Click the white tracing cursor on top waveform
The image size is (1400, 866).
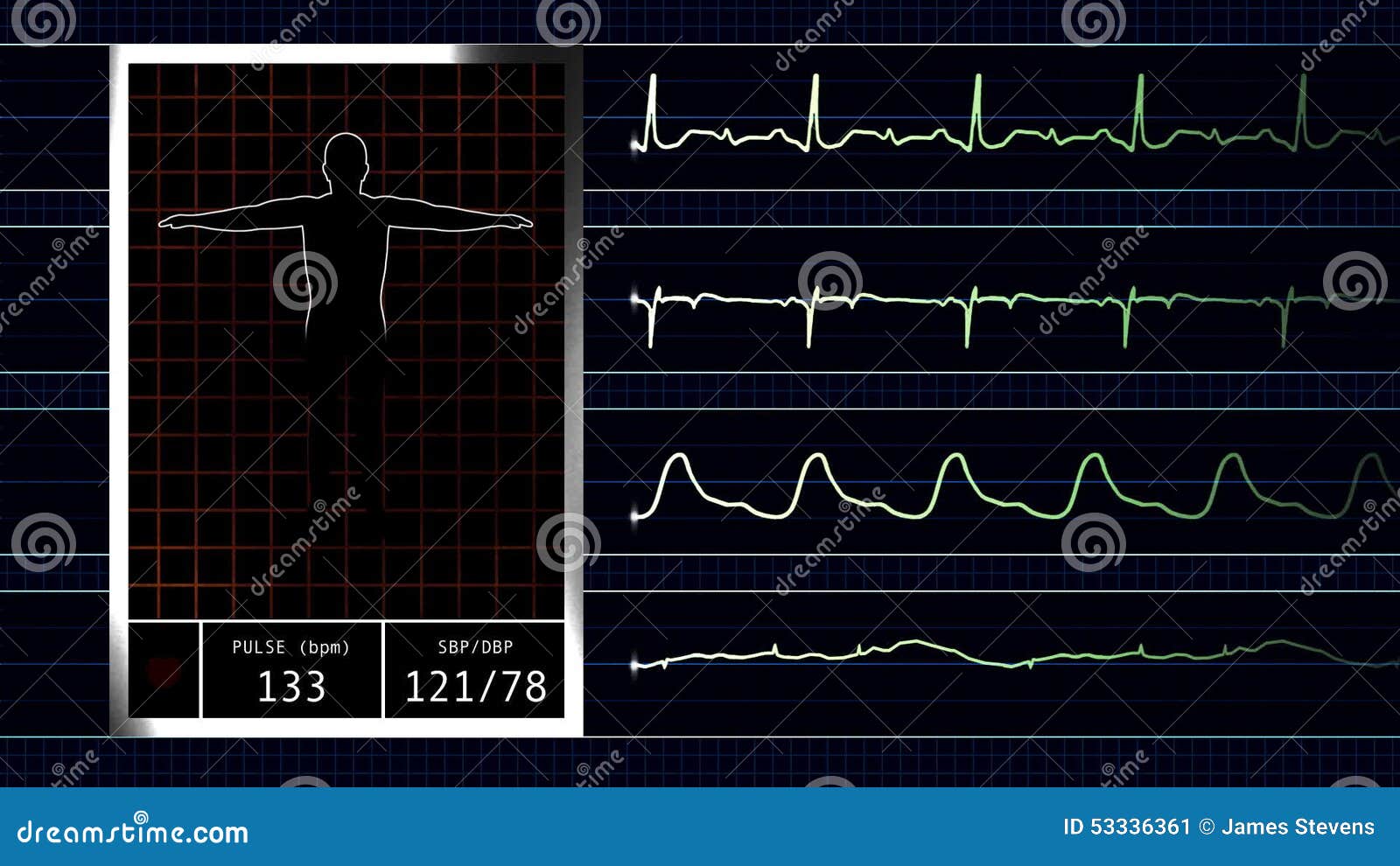point(633,140)
